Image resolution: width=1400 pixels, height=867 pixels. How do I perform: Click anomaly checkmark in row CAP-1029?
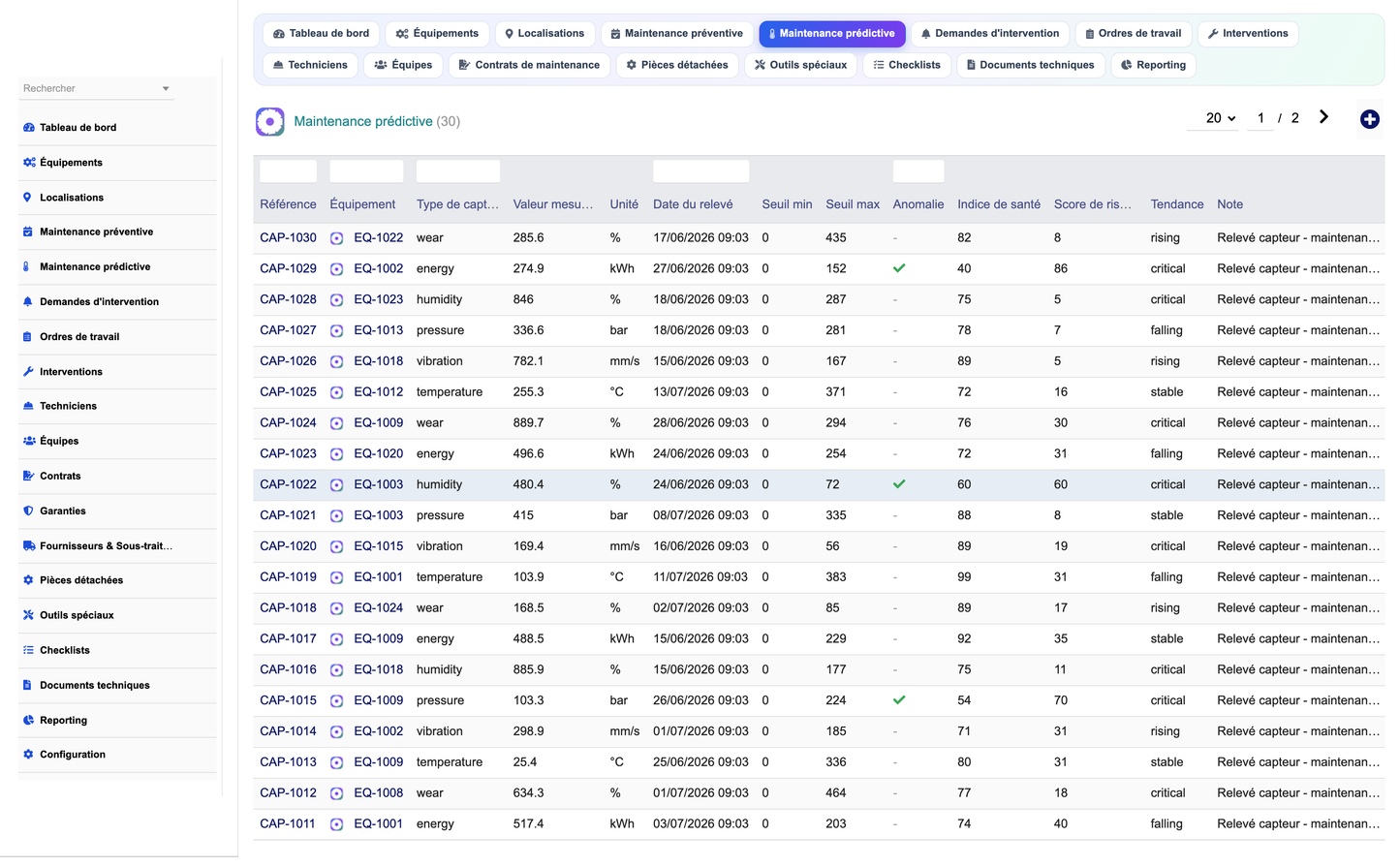point(899,268)
